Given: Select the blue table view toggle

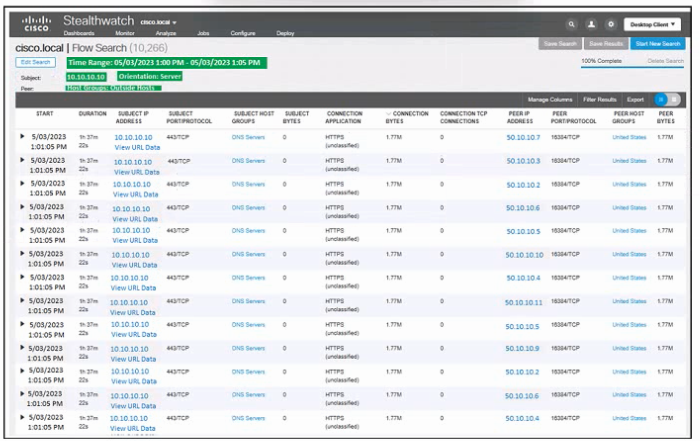Looking at the screenshot, I should [x=660, y=100].
